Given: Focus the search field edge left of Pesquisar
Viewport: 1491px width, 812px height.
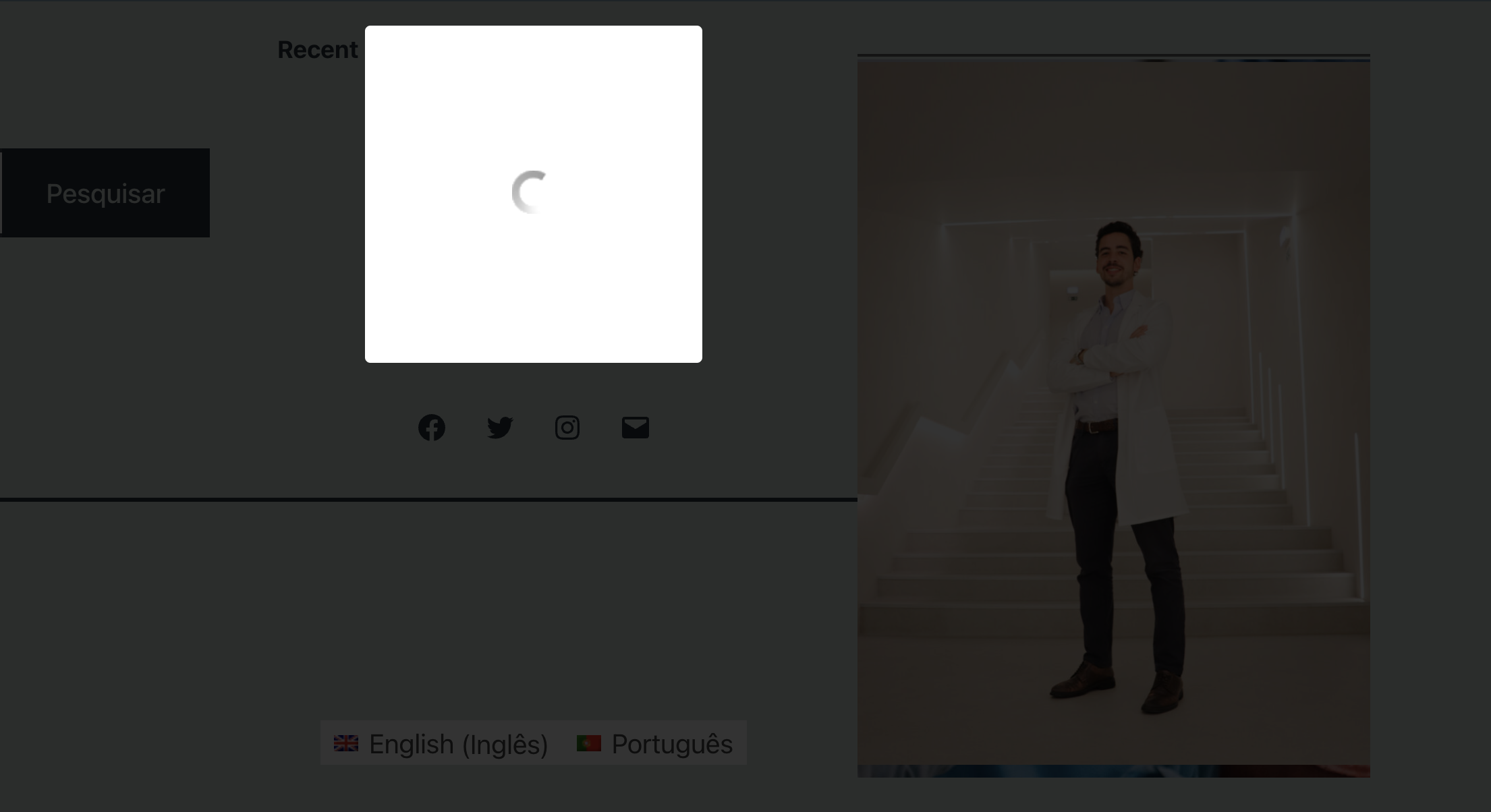Looking at the screenshot, I should [1, 193].
